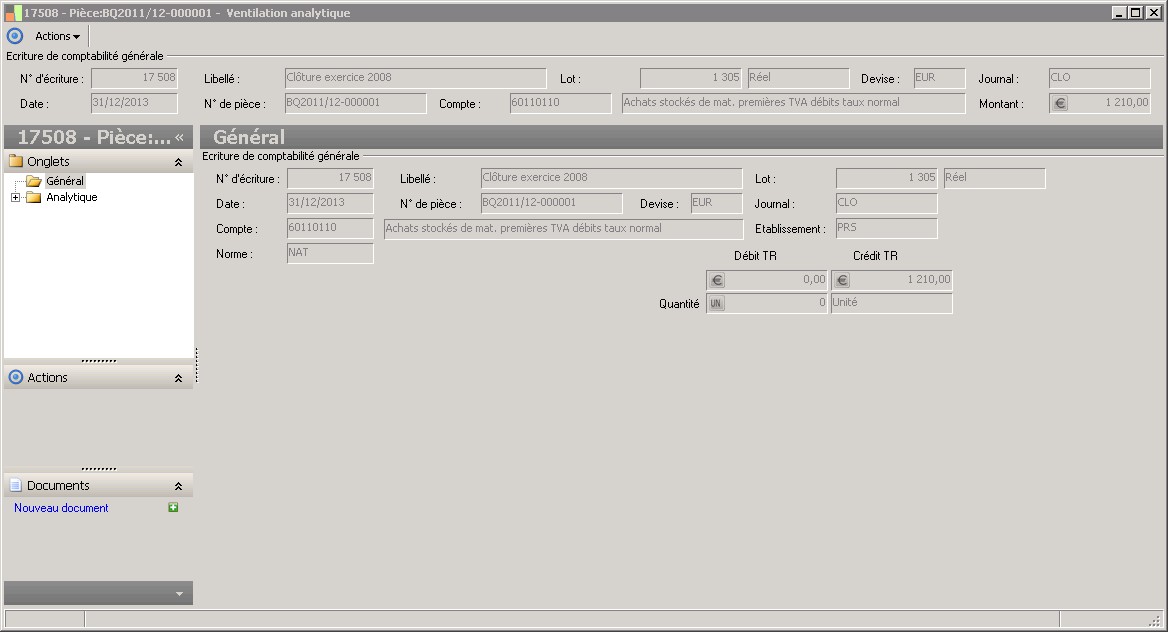Viewport: 1168px width, 632px height.
Task: Click the euro icon in the Crédit TR field
Action: (842, 280)
